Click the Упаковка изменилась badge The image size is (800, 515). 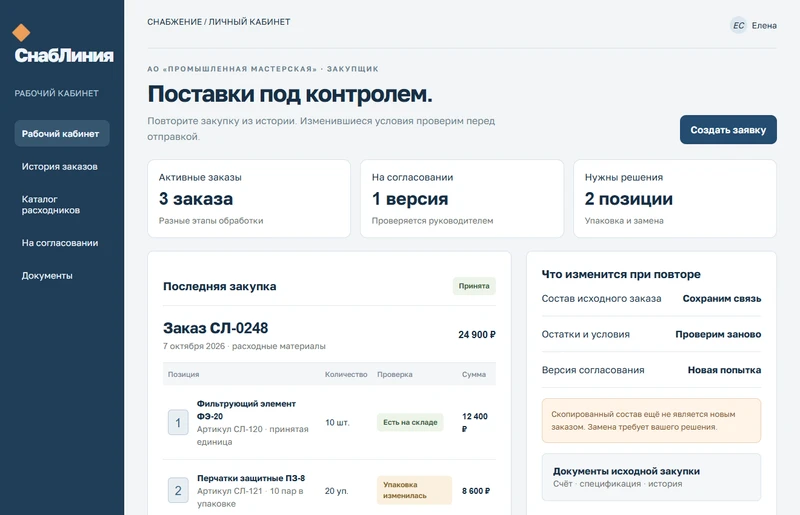point(414,490)
